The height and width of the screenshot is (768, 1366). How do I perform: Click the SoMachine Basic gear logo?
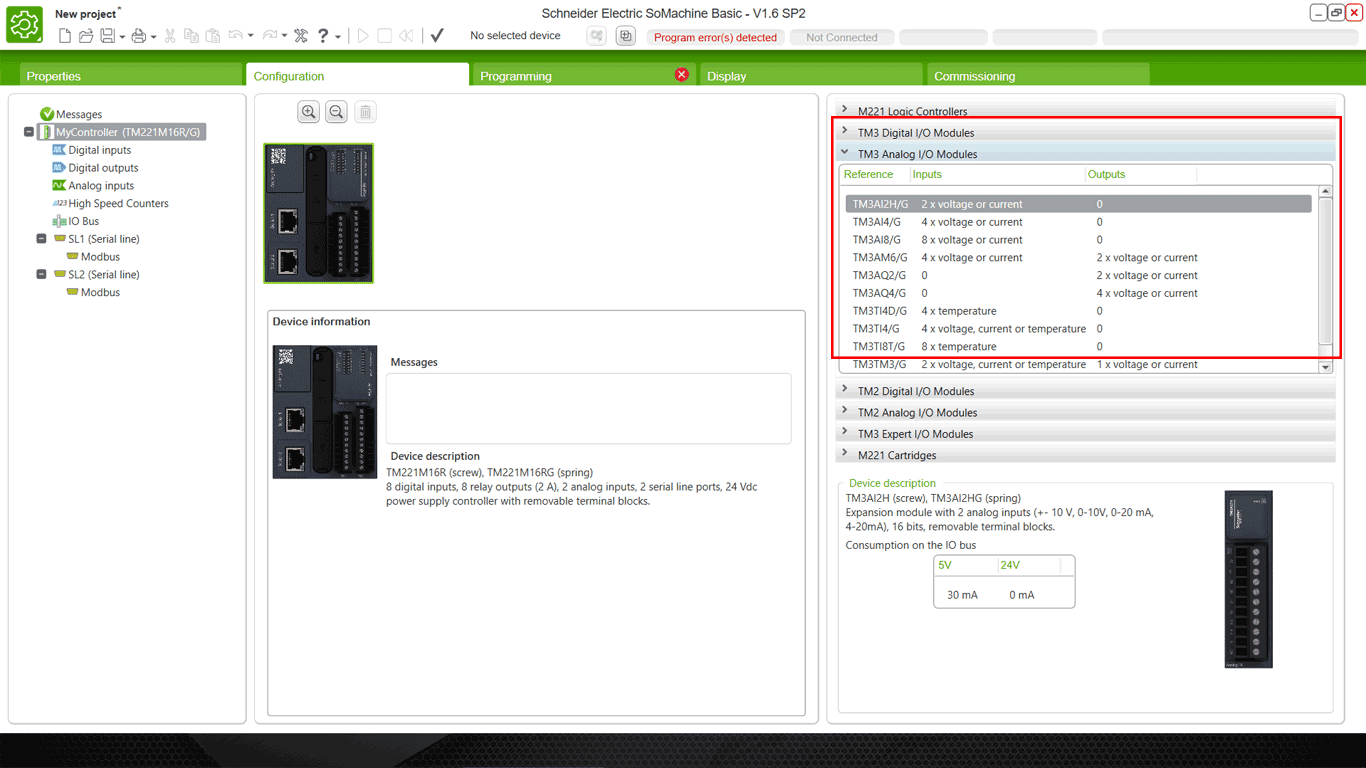click(25, 24)
